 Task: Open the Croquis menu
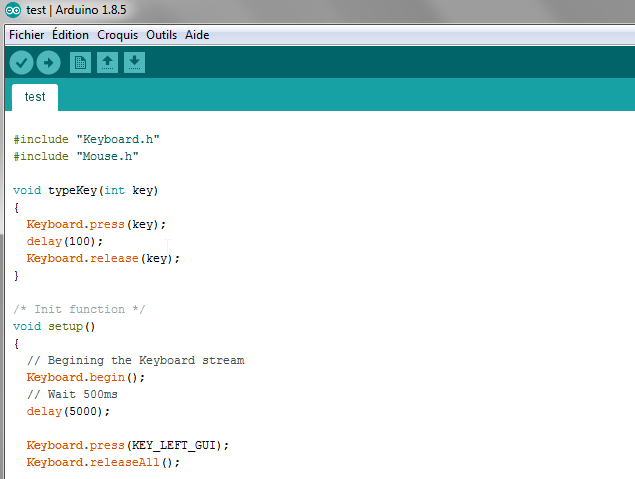click(117, 35)
